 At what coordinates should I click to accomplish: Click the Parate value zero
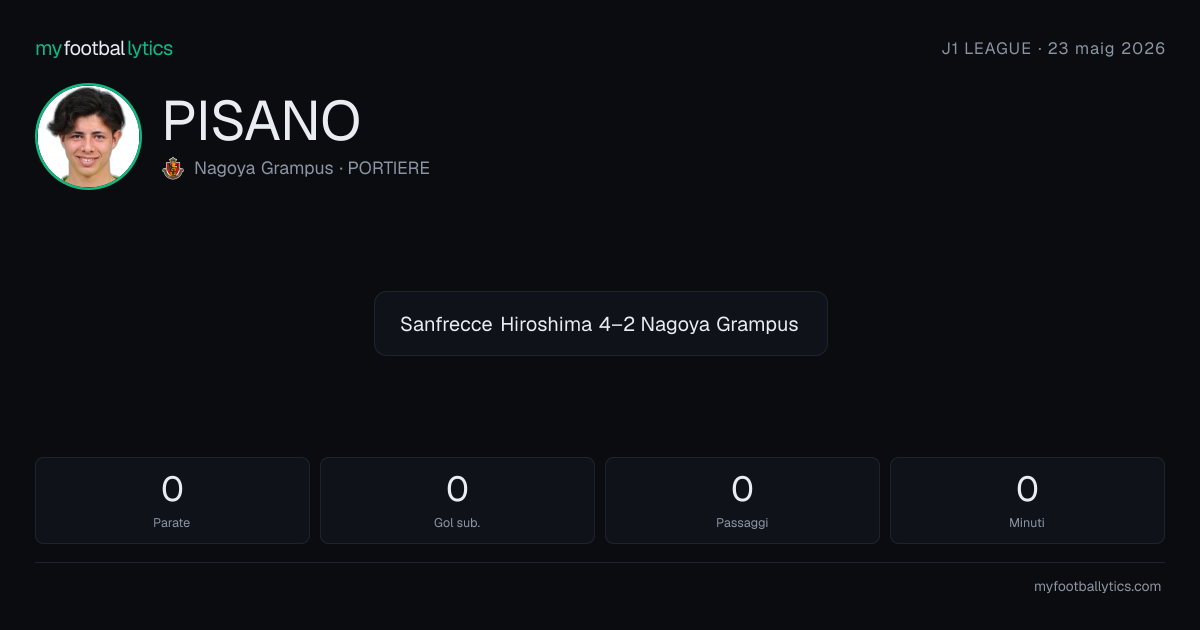coord(172,489)
